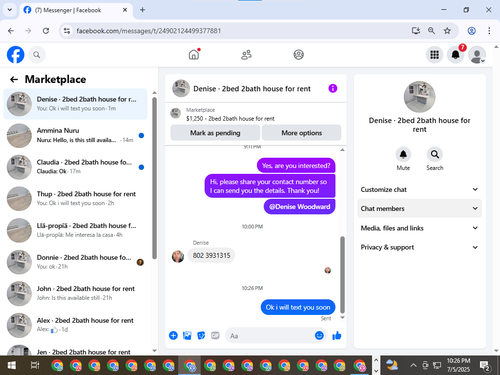Screen dimensions: 500x375
Task: Open a new browser tab
Action: point(142,10)
